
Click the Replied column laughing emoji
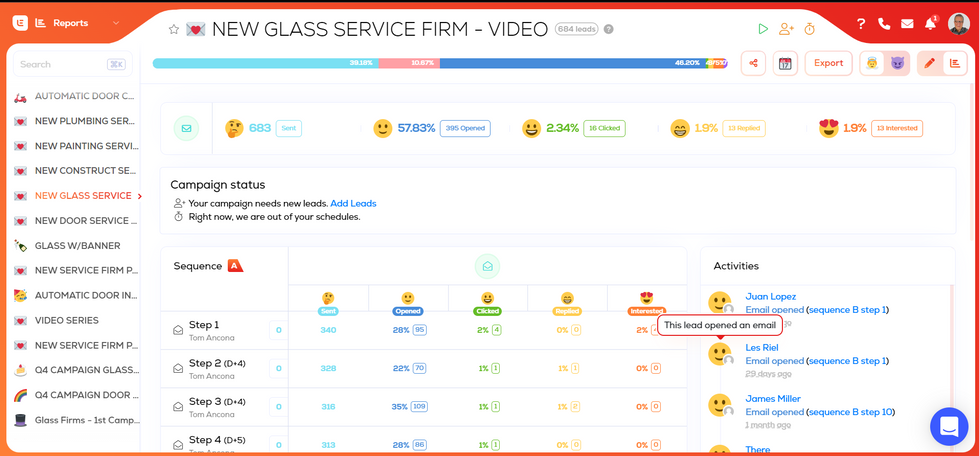coord(567,299)
